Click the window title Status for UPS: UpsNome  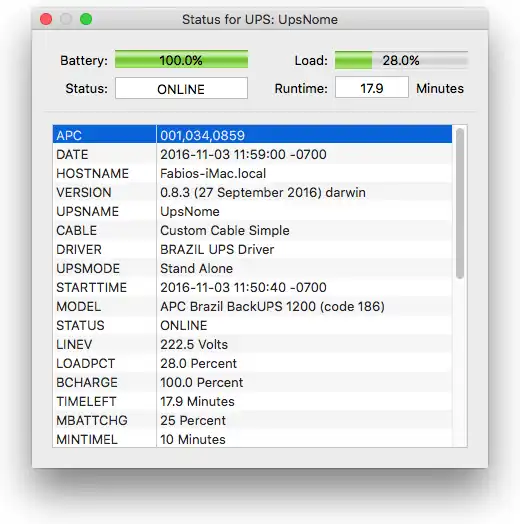260,19
